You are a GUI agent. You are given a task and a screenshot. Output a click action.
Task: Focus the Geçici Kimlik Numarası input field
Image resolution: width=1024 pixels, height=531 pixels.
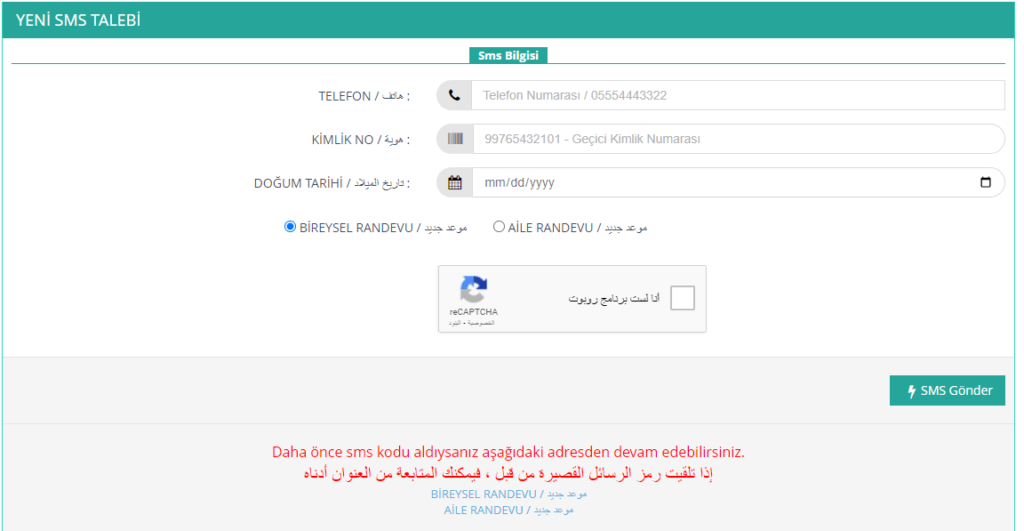click(737, 139)
